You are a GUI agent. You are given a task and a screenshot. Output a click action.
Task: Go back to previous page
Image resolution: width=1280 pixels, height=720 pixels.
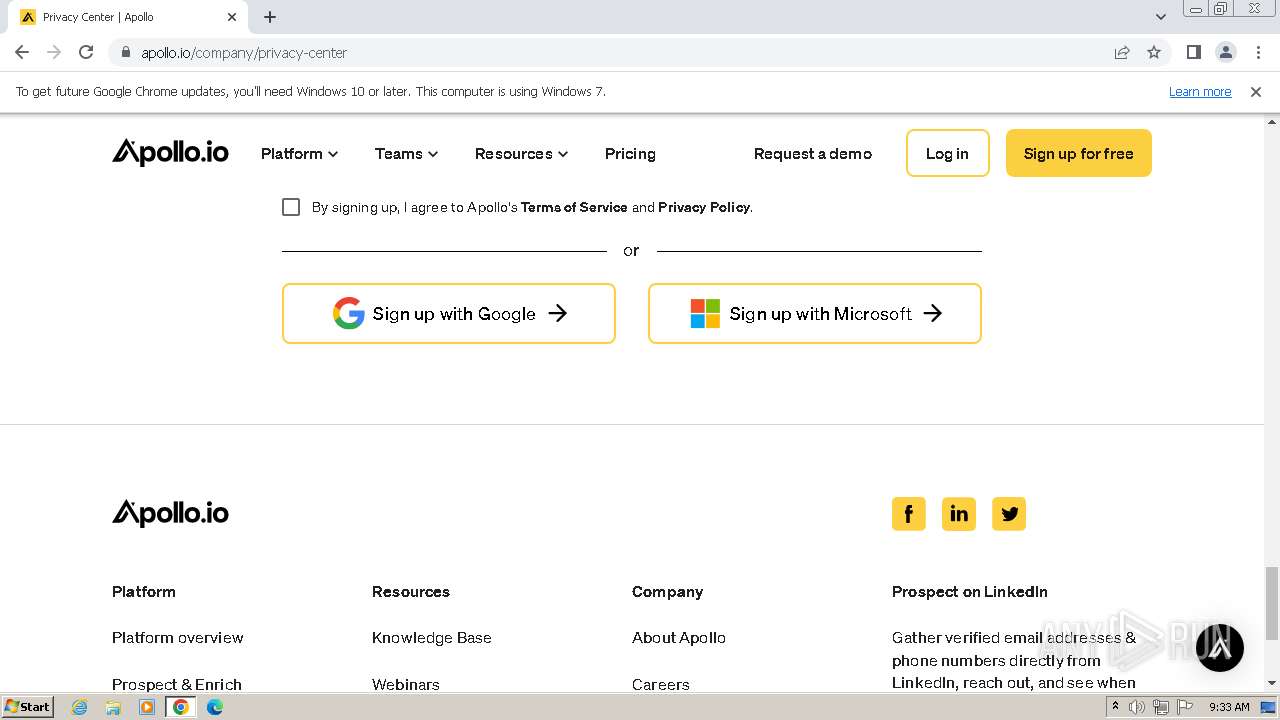pos(22,52)
